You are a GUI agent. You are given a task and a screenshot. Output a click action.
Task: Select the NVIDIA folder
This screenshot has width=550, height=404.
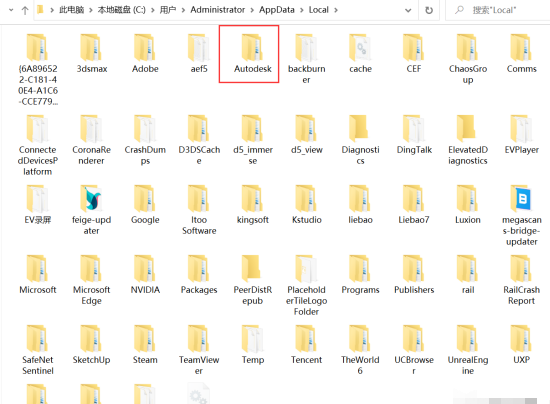[145, 275]
